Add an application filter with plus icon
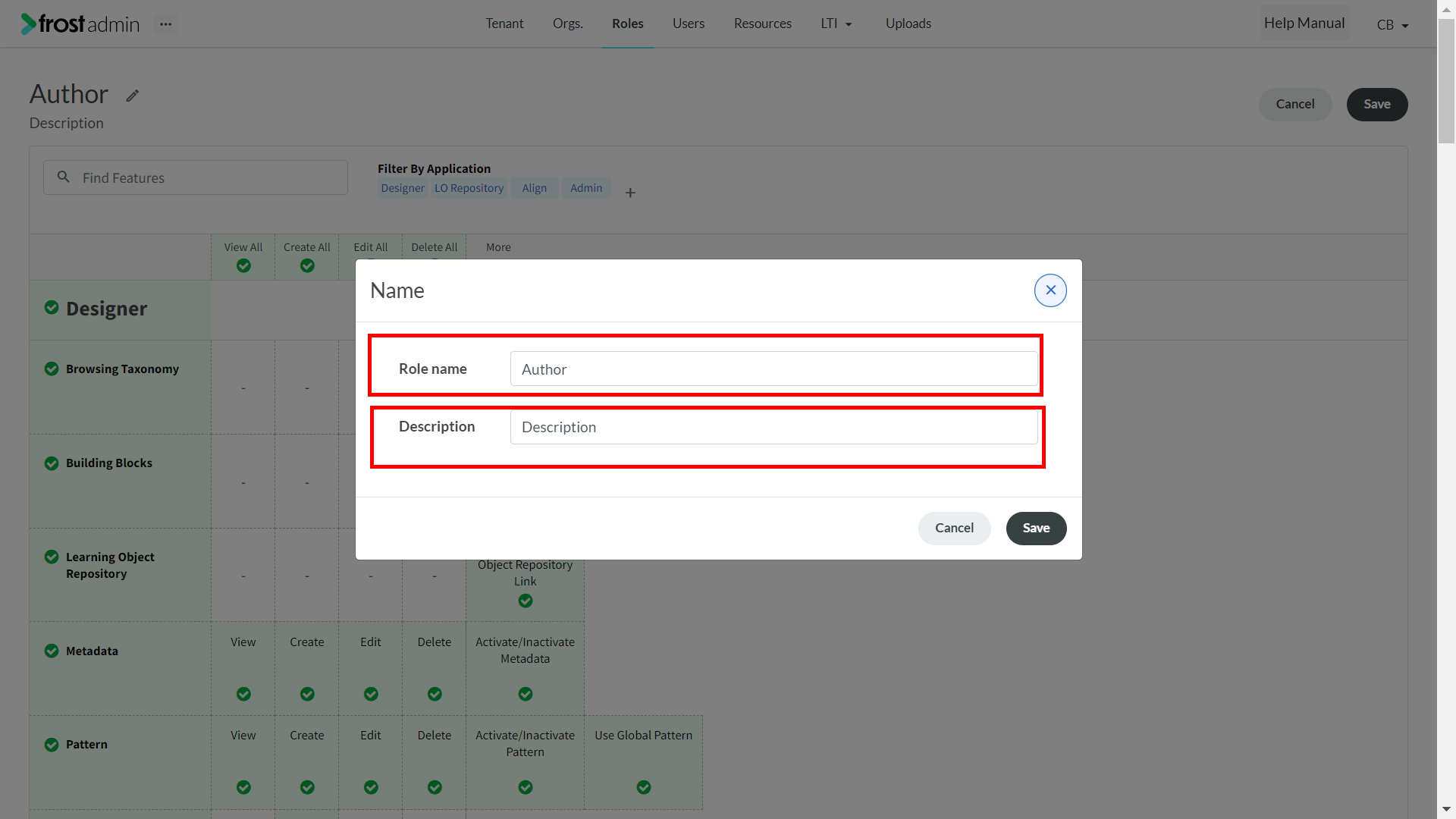Screen dimensions: 1456x819 pyautogui.click(x=630, y=193)
